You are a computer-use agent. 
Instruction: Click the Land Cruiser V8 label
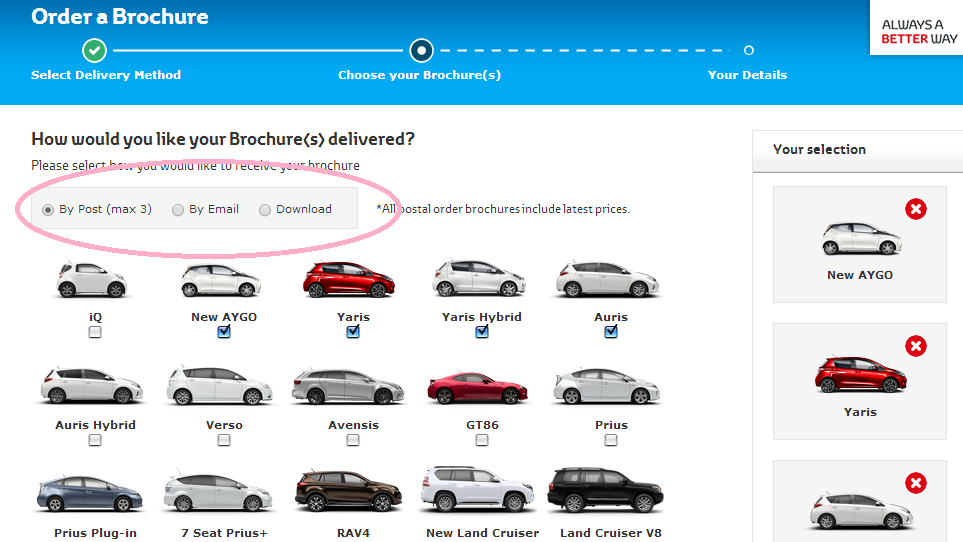(x=611, y=533)
